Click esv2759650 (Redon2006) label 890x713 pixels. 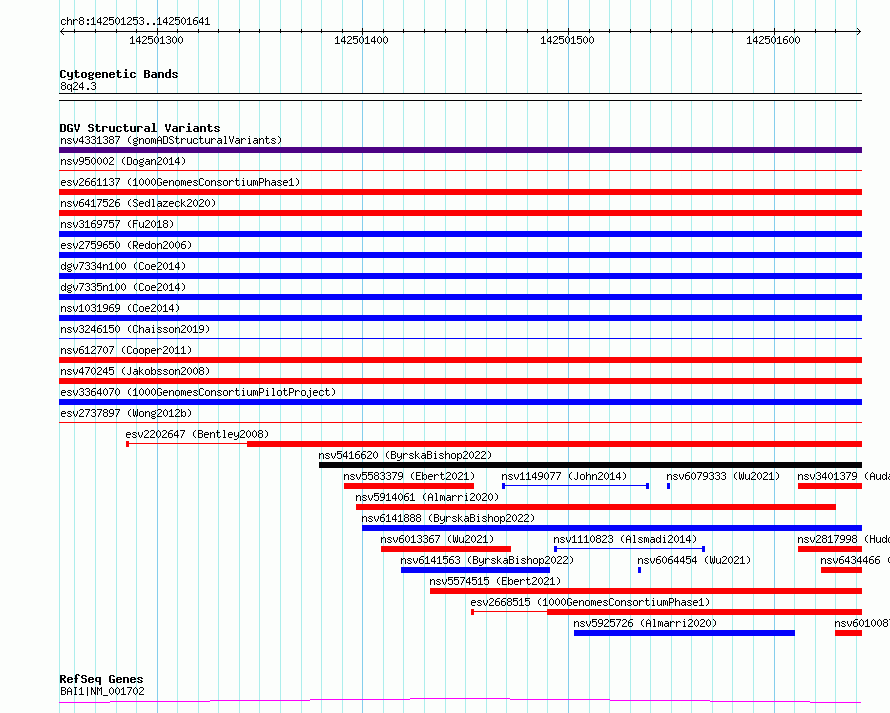point(126,245)
